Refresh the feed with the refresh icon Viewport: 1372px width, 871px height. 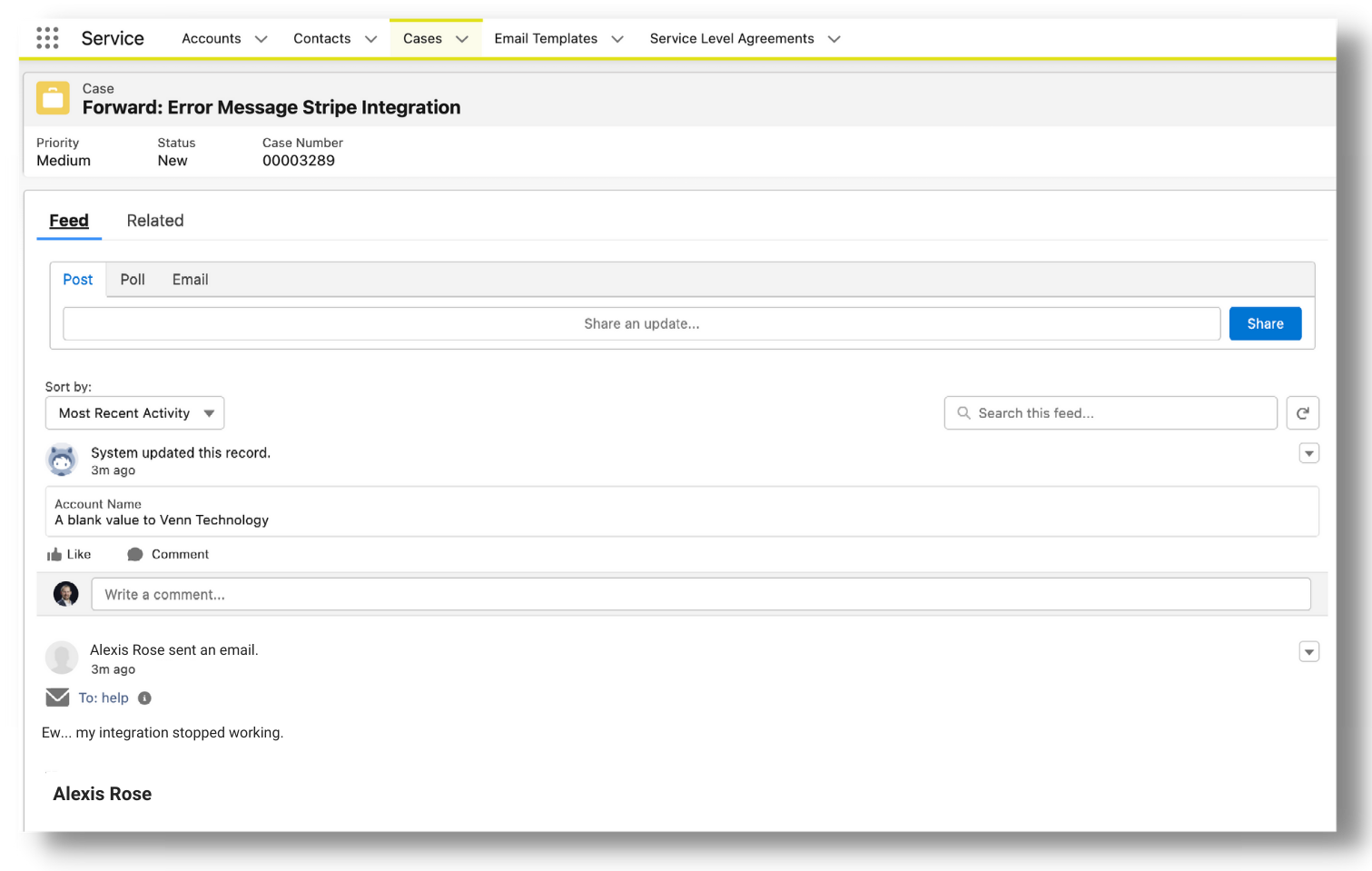coord(1303,412)
